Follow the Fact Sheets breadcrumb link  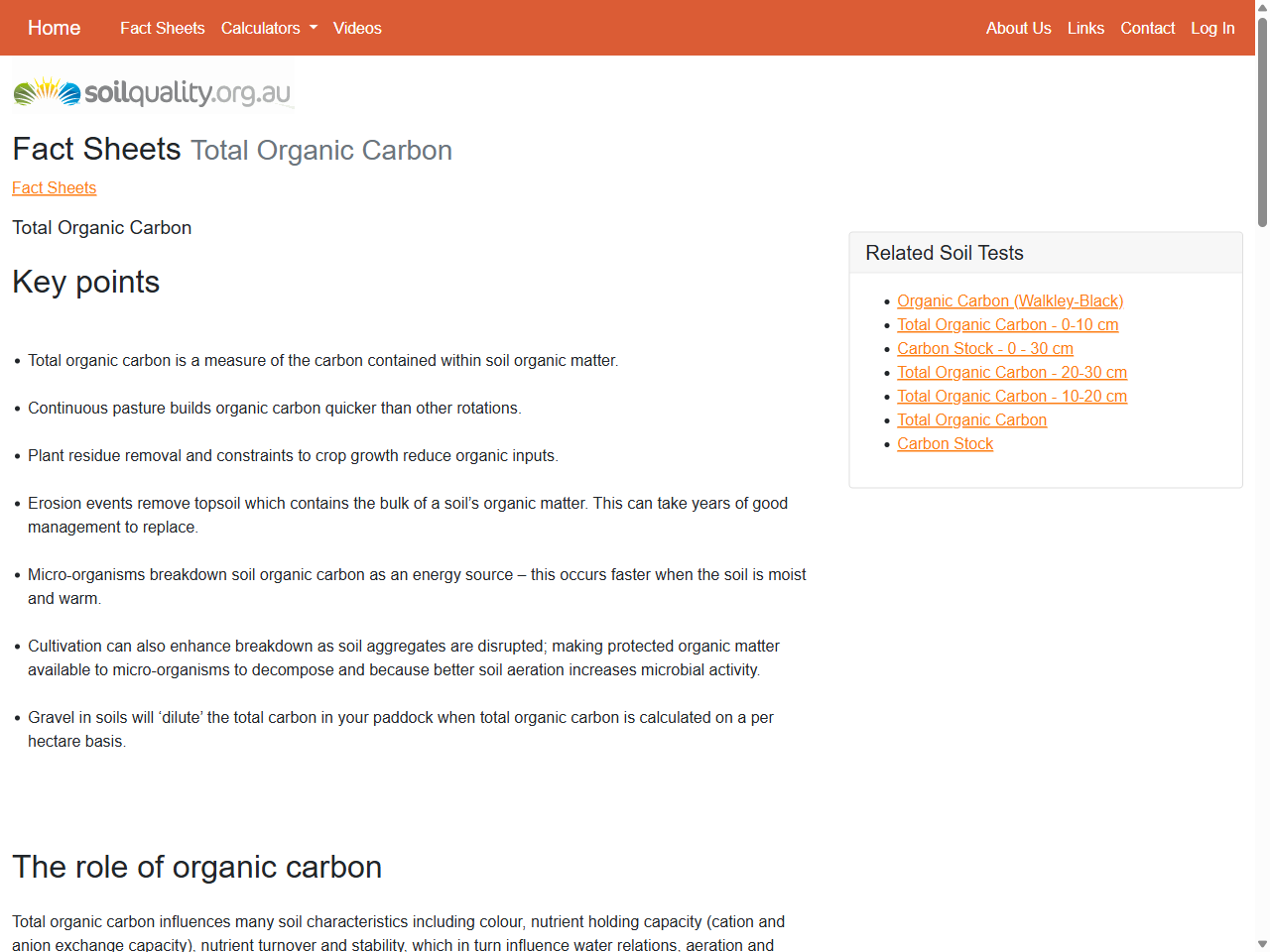tap(54, 188)
